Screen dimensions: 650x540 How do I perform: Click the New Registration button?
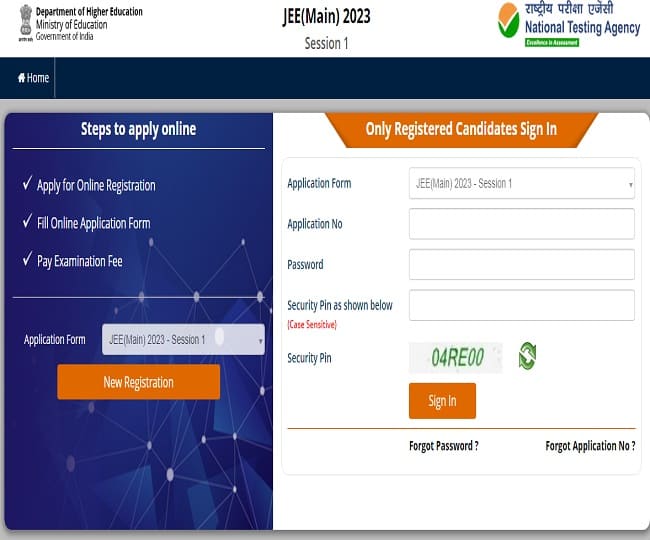click(138, 382)
